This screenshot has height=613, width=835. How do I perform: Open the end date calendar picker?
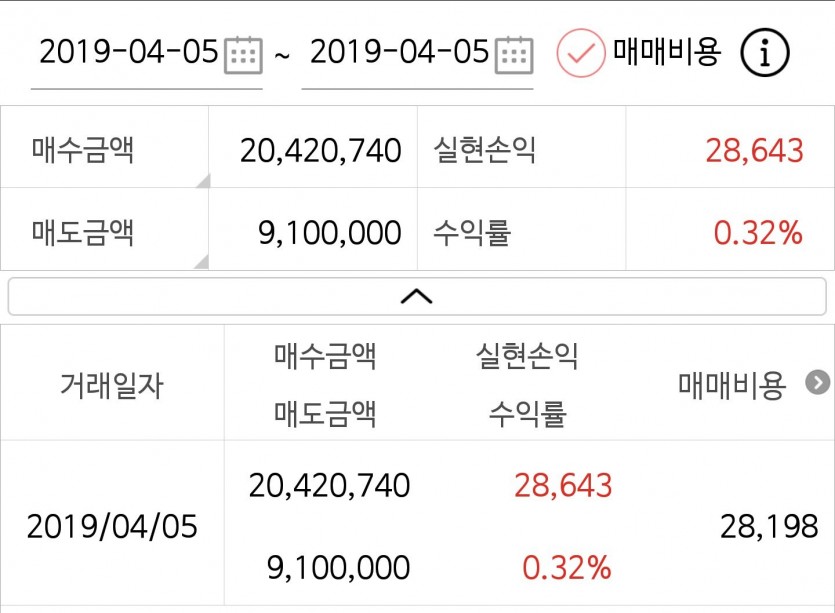514,53
